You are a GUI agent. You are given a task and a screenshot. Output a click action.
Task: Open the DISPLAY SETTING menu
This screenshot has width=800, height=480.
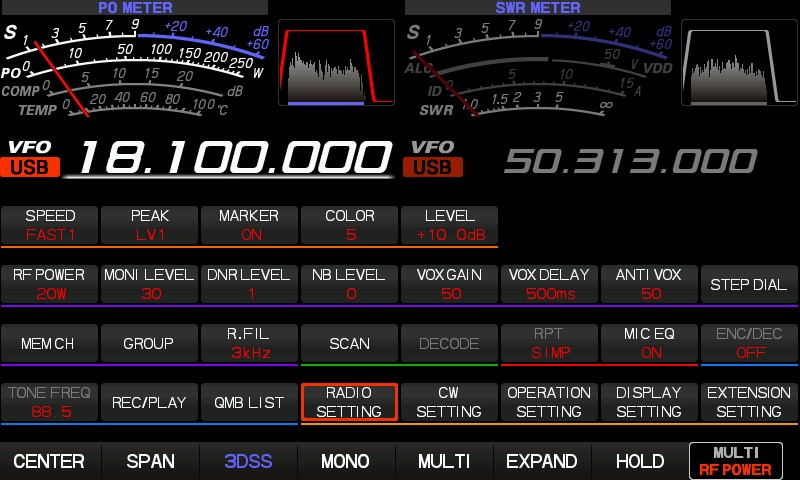(649, 402)
